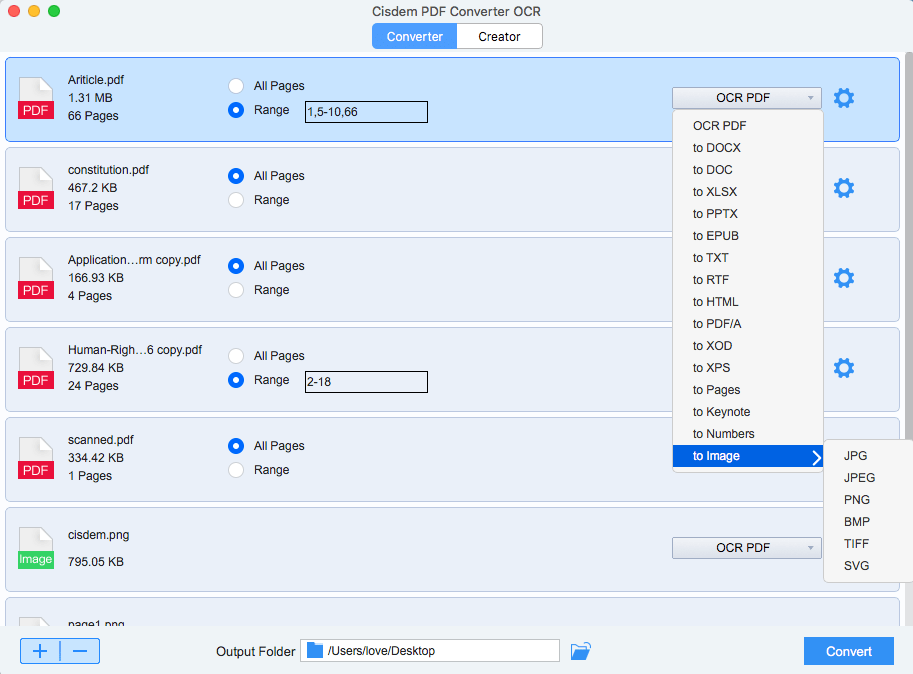Select PNG in image format submenu
The height and width of the screenshot is (674, 913).
857,500
